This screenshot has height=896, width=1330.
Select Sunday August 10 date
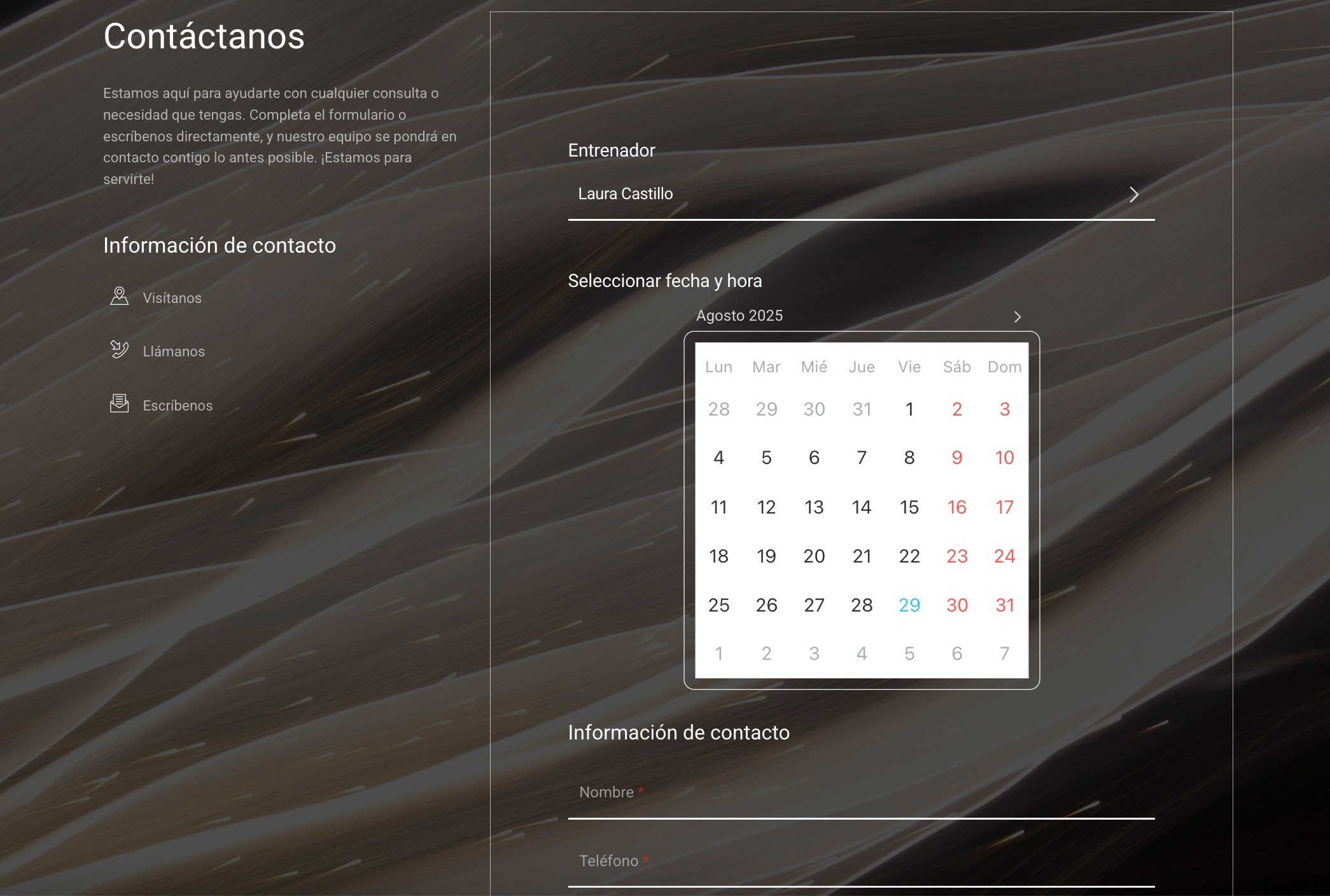[x=1004, y=458]
